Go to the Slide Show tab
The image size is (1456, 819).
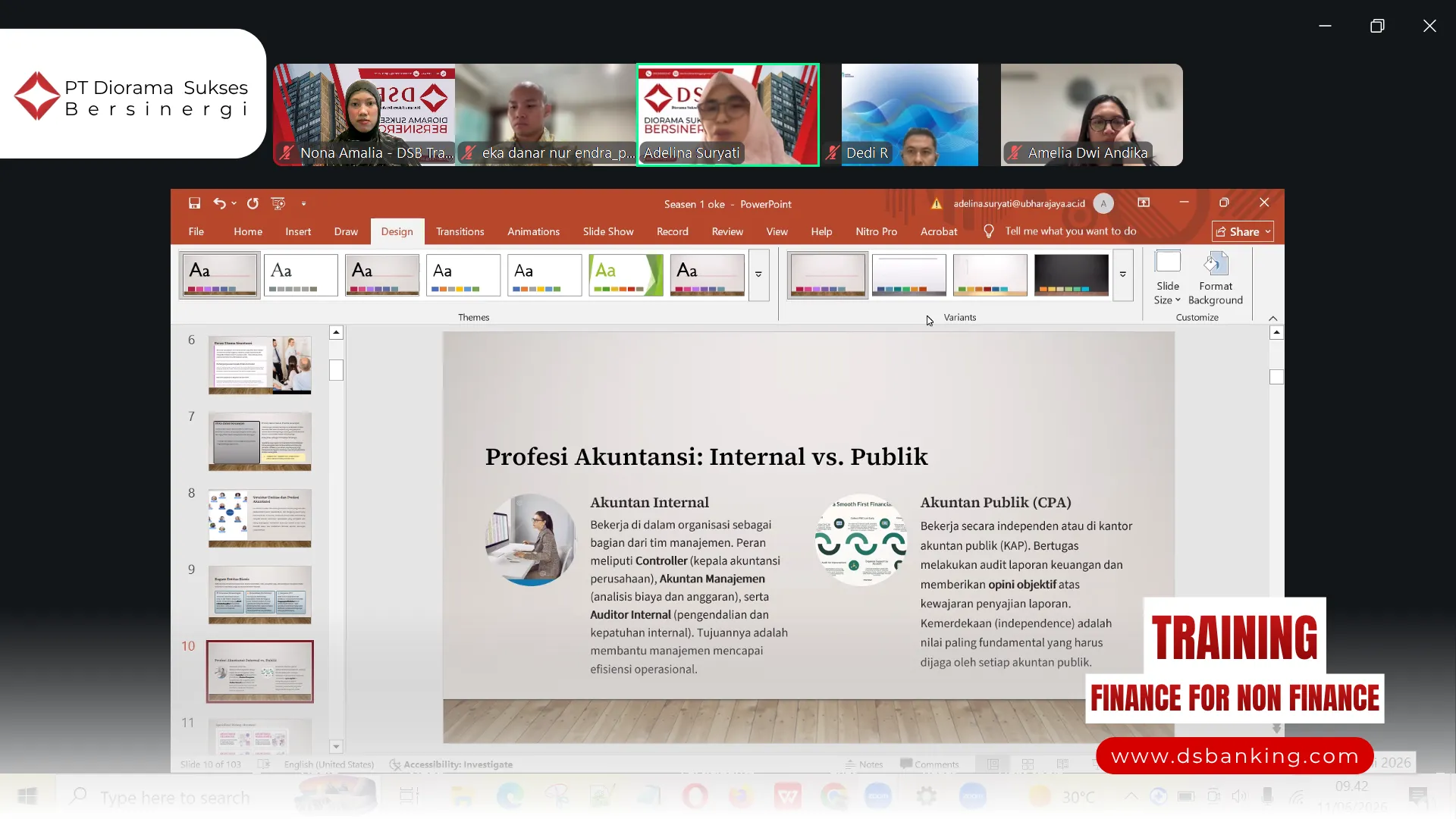coord(608,231)
